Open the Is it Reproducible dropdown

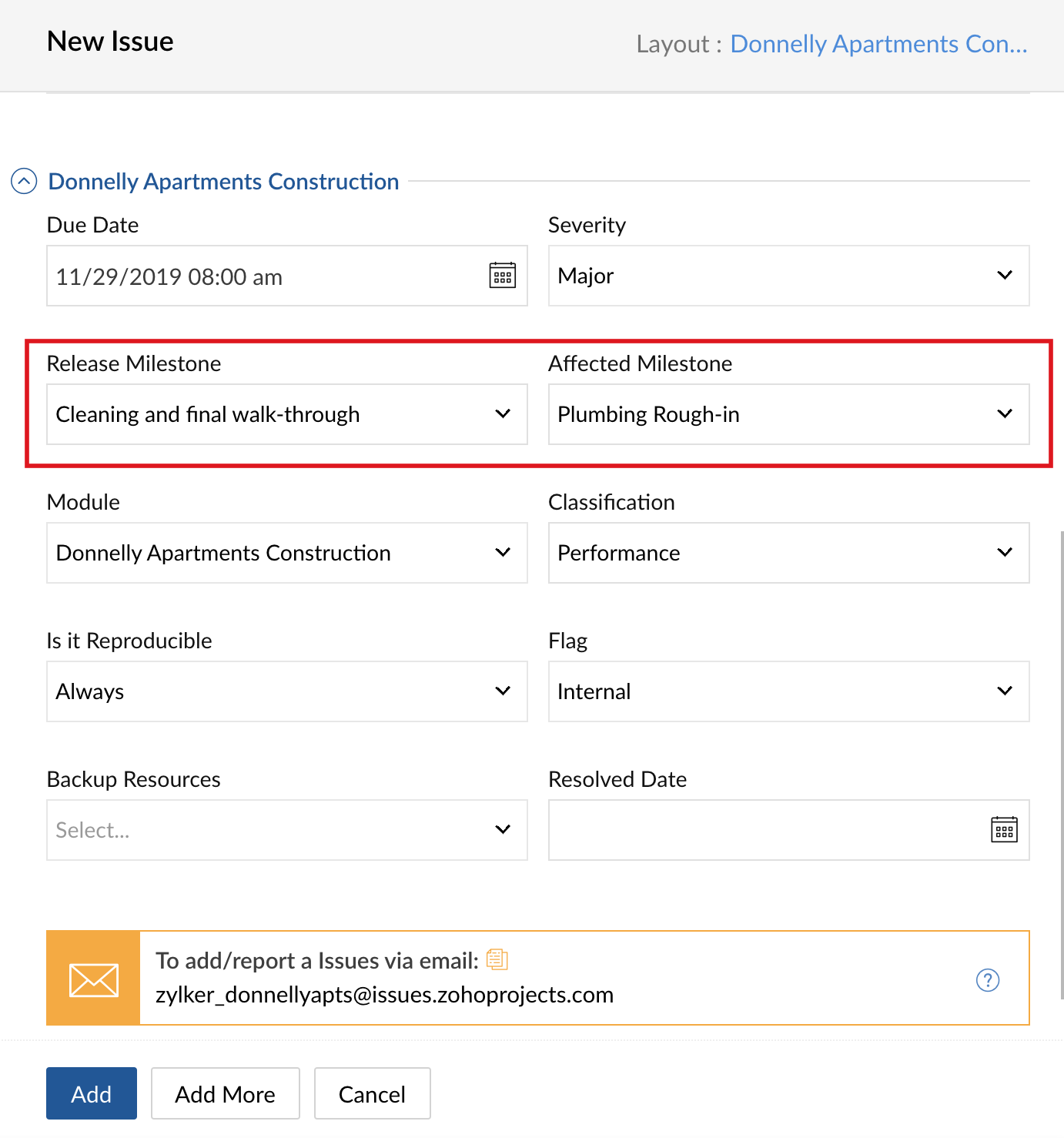(x=286, y=691)
